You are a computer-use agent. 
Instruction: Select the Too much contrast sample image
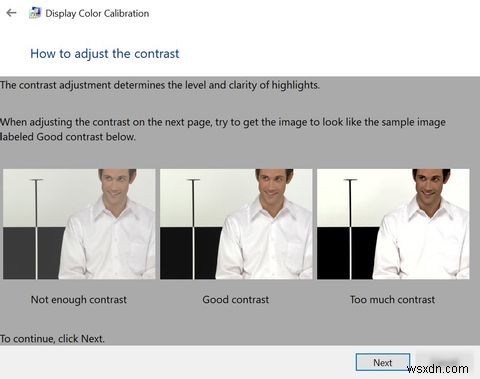[x=393, y=224]
